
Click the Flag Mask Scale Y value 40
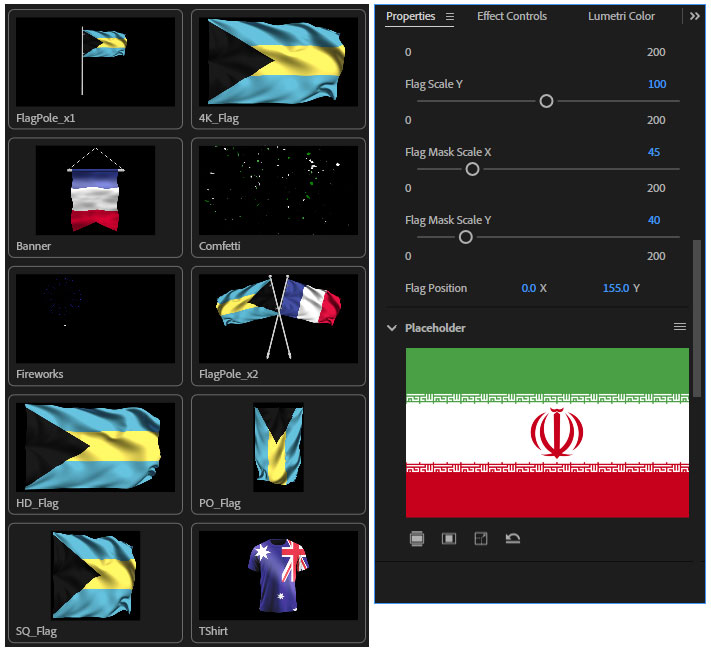tap(654, 220)
